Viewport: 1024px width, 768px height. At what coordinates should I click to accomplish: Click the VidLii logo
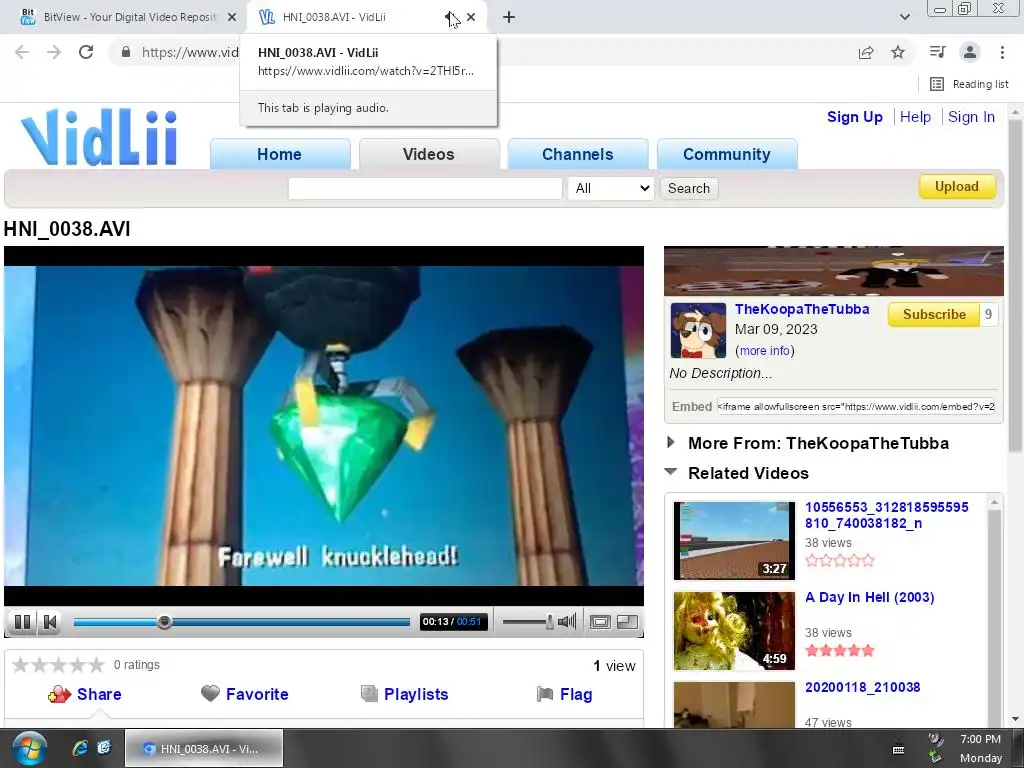click(x=99, y=137)
